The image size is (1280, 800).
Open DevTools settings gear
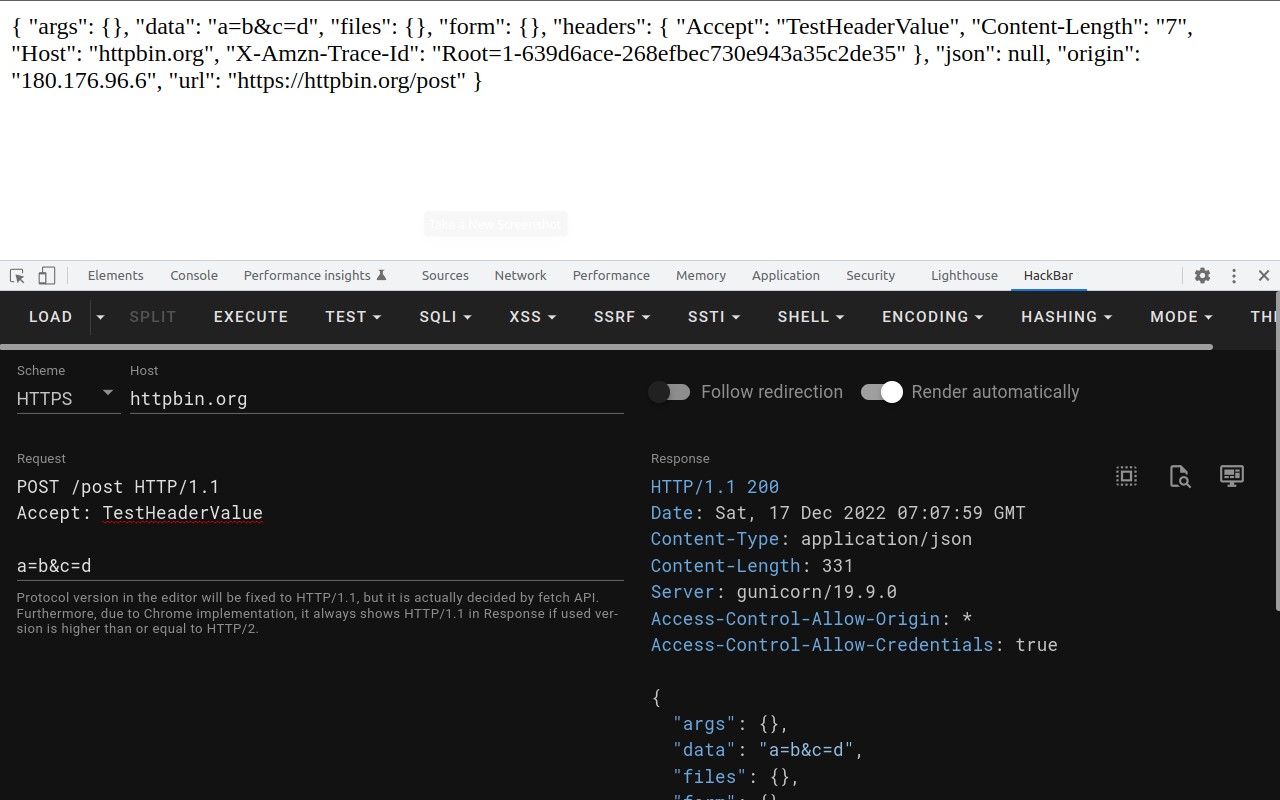[1202, 276]
